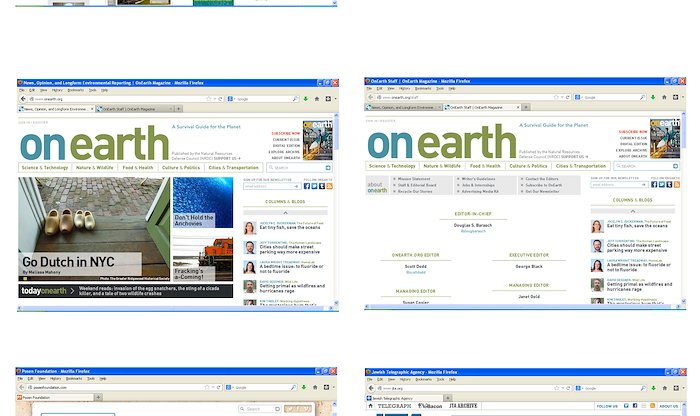Viewport: 700px width, 416px height.
Task: Click Posen Foundation tab
Action: click(55, 397)
